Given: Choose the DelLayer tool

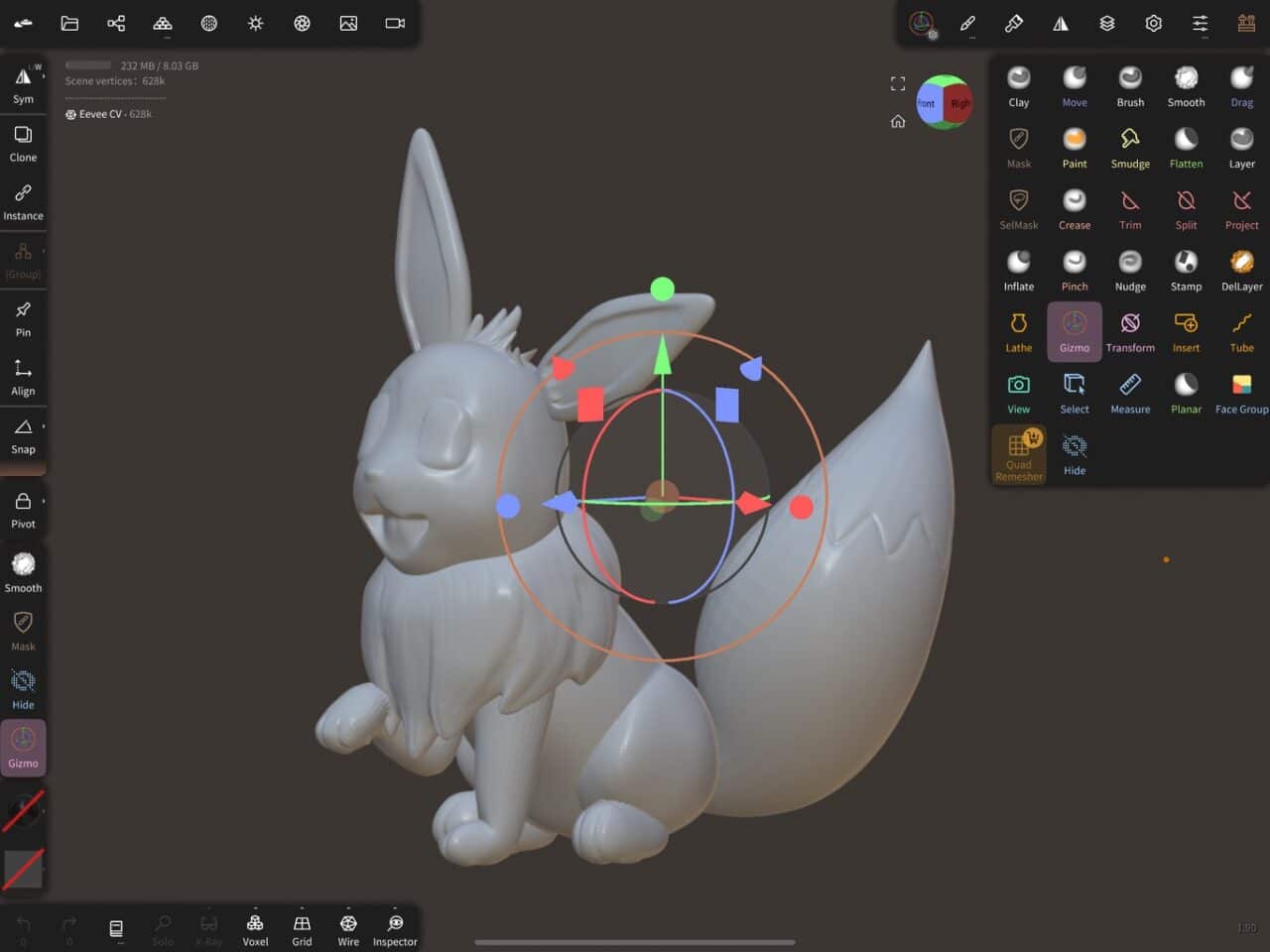Looking at the screenshot, I should tap(1241, 271).
